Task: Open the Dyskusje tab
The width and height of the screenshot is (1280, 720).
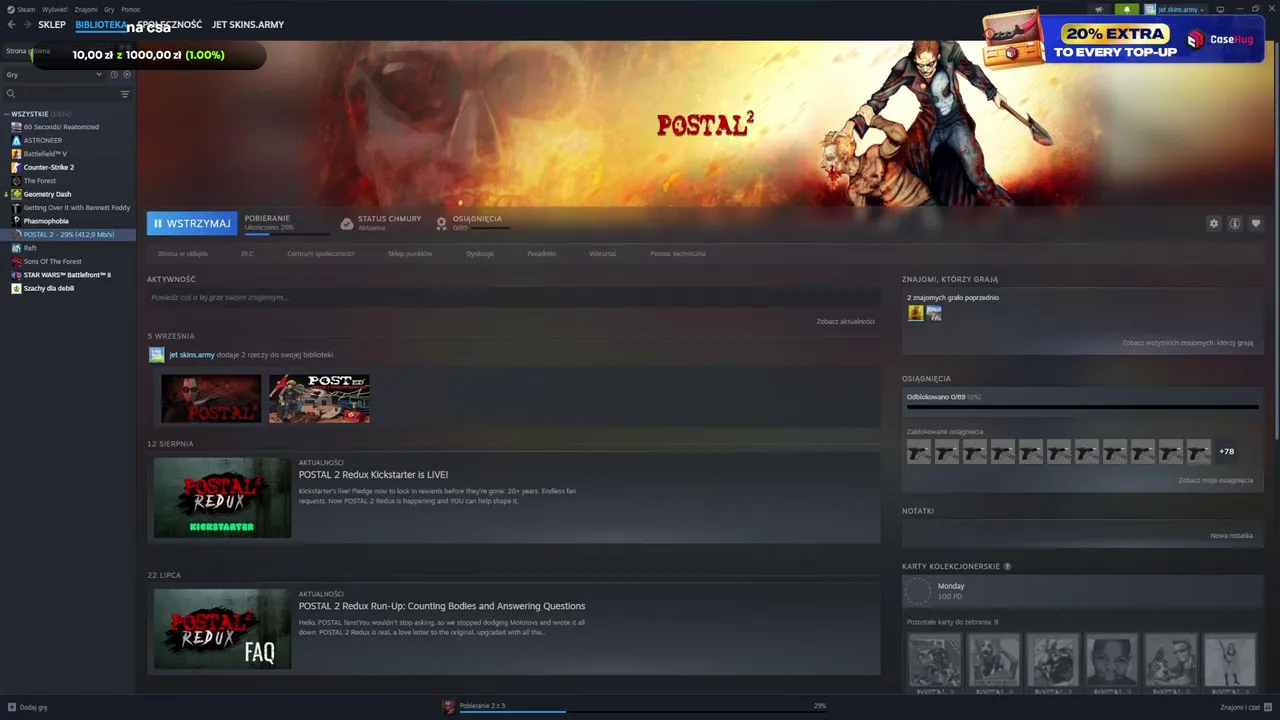Action: coord(480,254)
